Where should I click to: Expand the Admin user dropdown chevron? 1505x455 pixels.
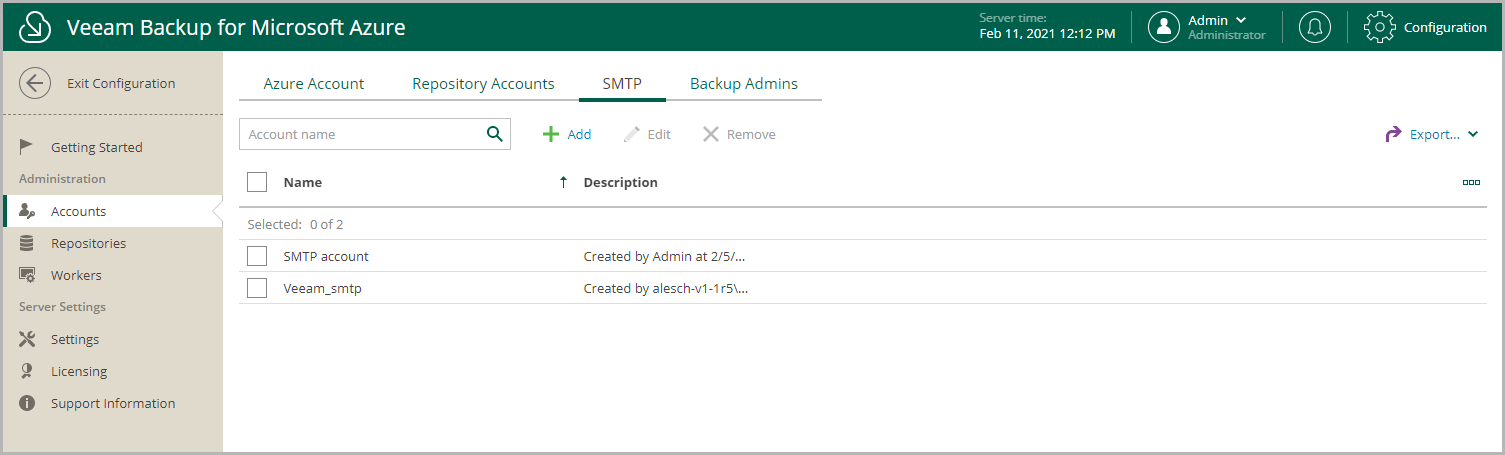point(1241,20)
